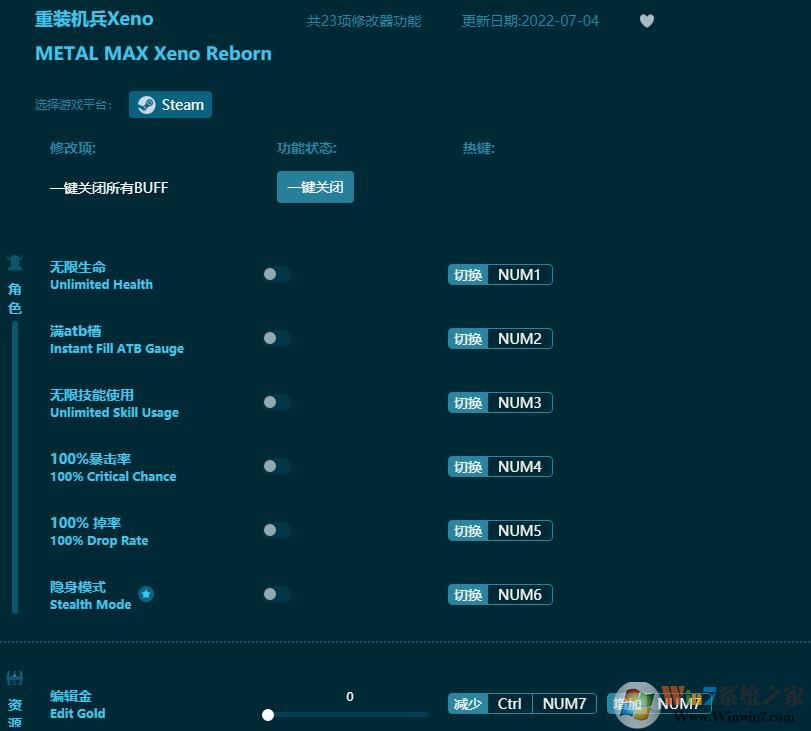Click the NUM5 hotkey box
811x731 pixels.
pos(519,531)
